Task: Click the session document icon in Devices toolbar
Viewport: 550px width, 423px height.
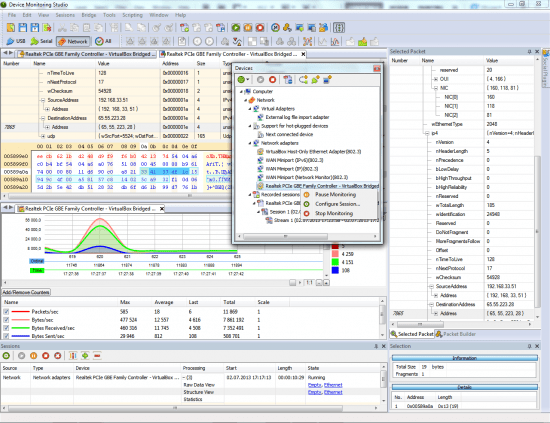Action: 288,80
